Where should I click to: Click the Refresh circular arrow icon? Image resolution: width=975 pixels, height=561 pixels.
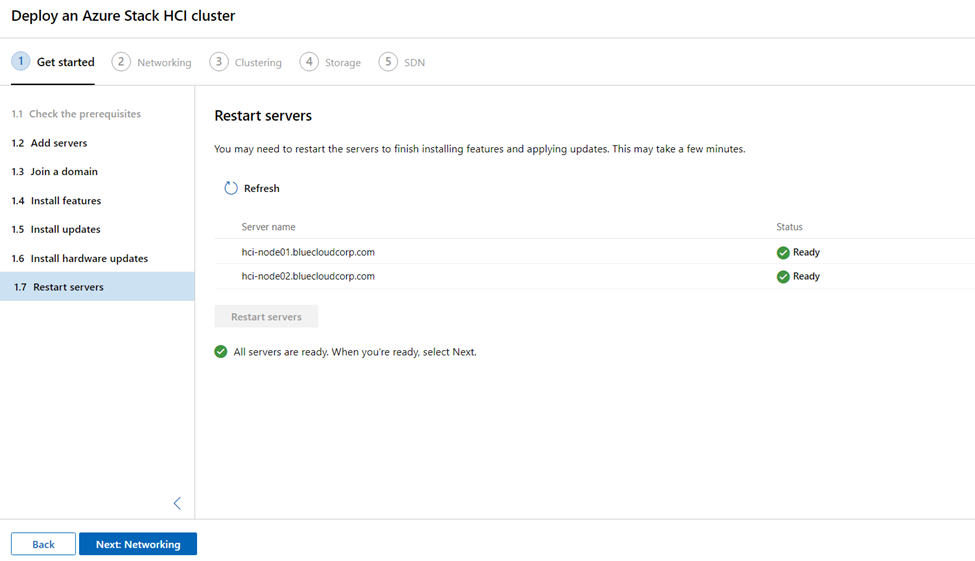(x=231, y=188)
